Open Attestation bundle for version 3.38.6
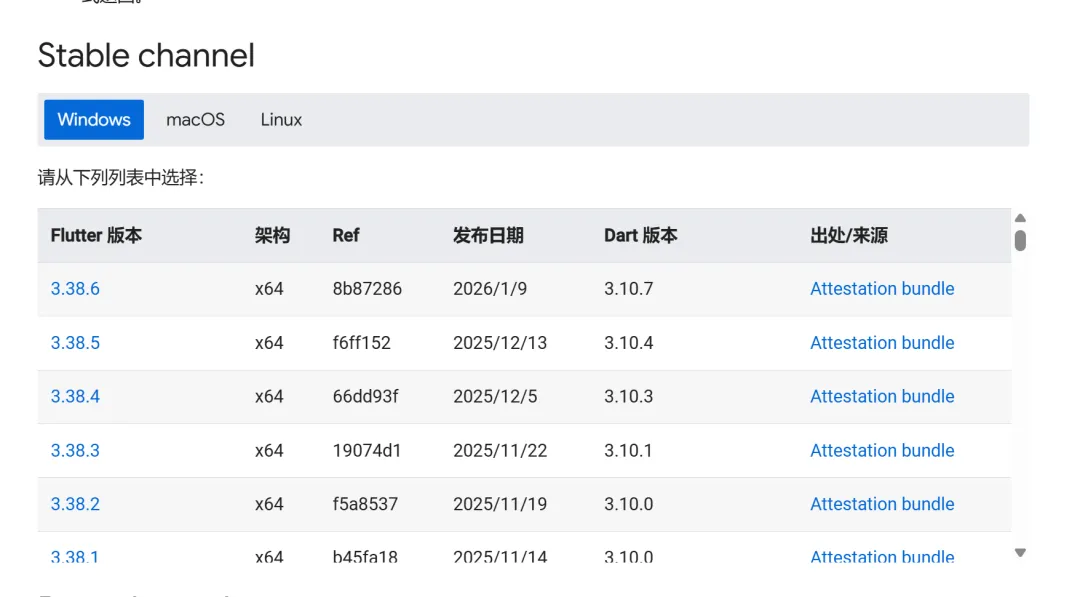The height and width of the screenshot is (597, 1080). [x=882, y=289]
